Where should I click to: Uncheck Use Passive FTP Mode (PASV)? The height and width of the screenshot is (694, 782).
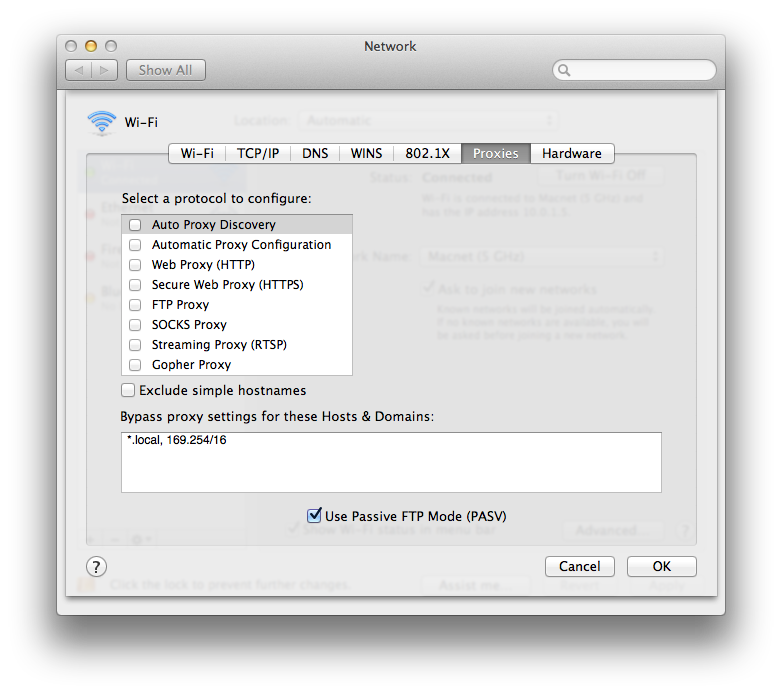click(x=314, y=515)
